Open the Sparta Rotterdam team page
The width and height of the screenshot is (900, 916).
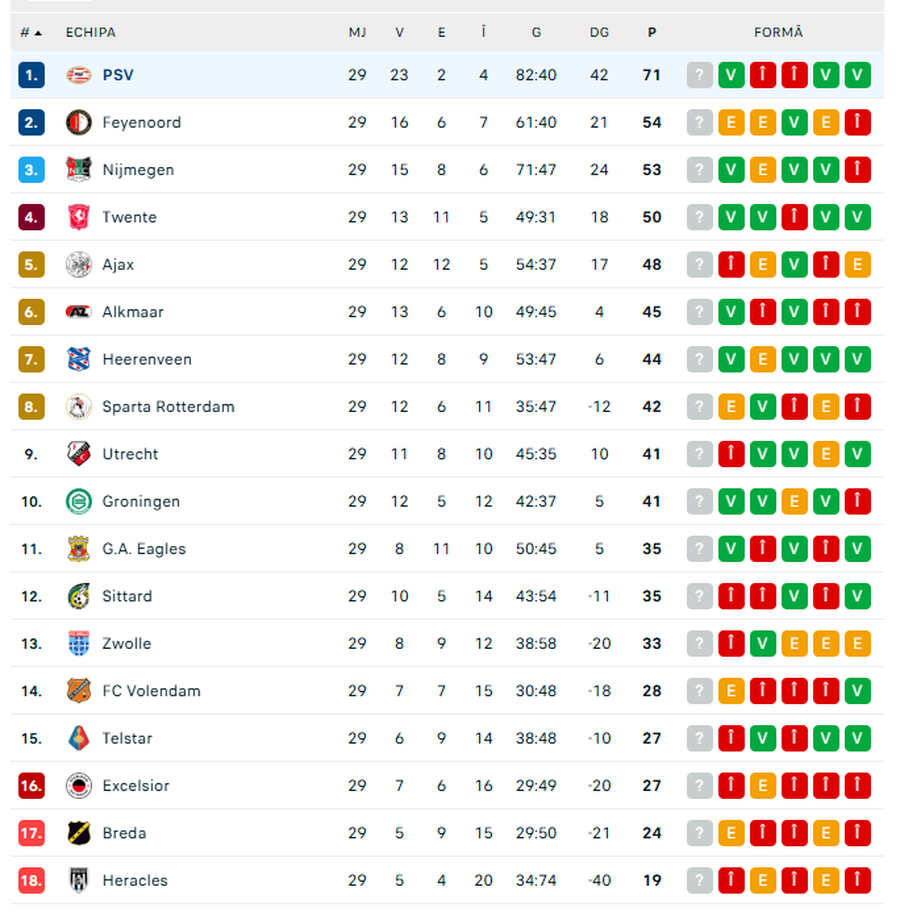(168, 407)
